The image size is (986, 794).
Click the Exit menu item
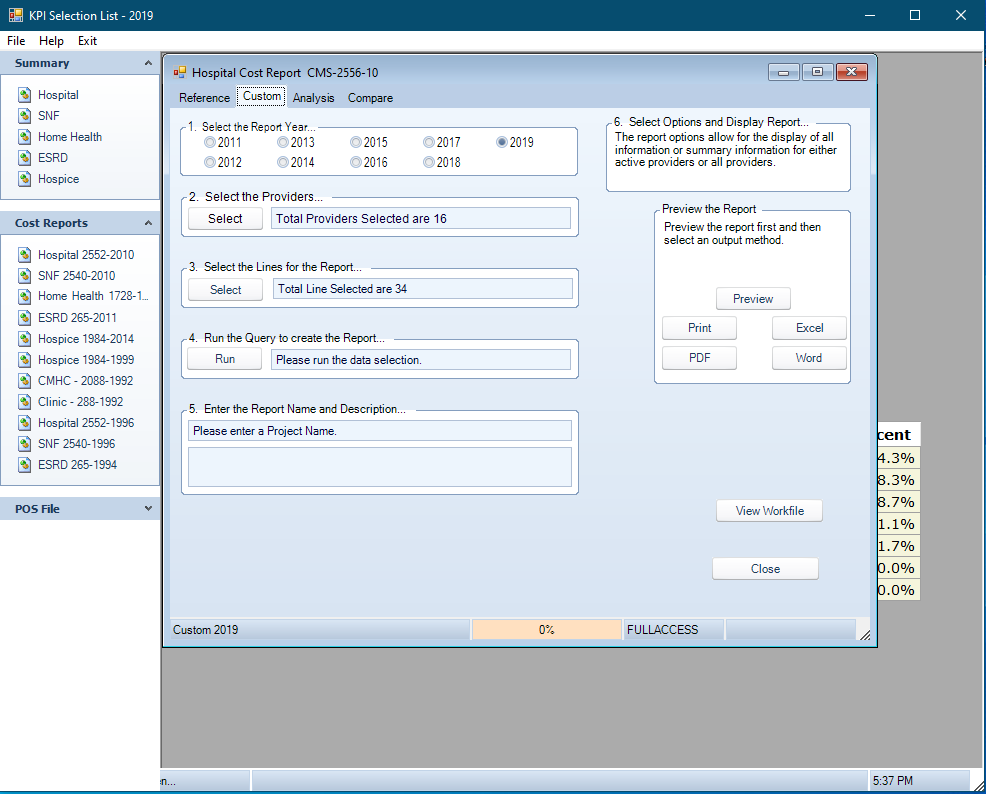click(87, 41)
